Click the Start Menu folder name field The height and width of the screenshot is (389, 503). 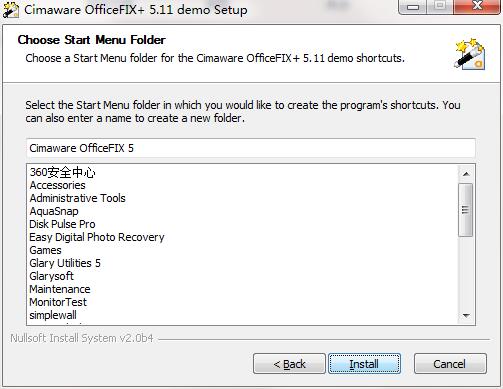251,148
